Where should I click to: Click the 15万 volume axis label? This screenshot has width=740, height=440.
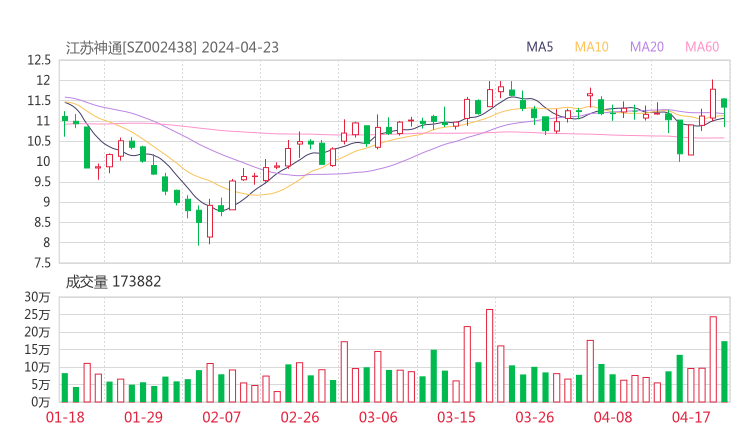[x=37, y=350]
